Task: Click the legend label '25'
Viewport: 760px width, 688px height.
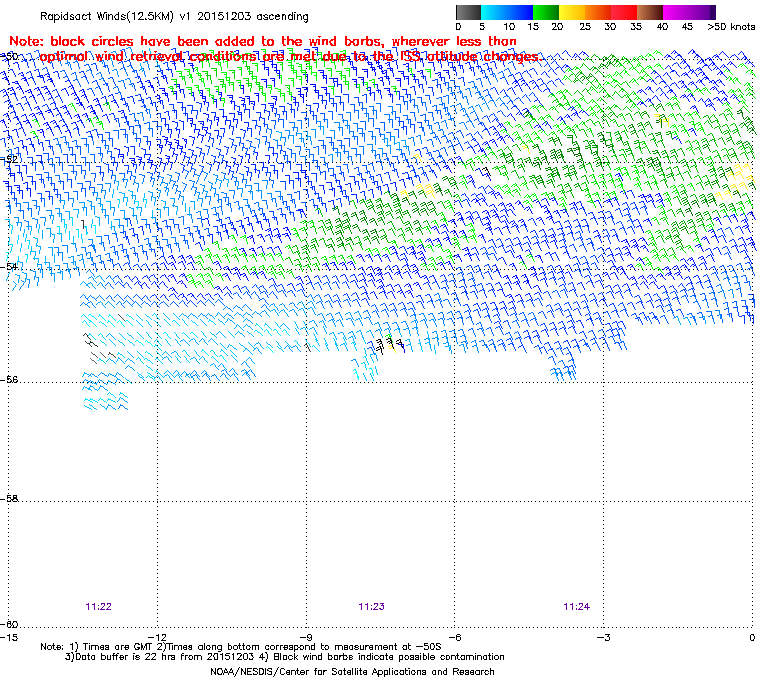Action: [585, 27]
